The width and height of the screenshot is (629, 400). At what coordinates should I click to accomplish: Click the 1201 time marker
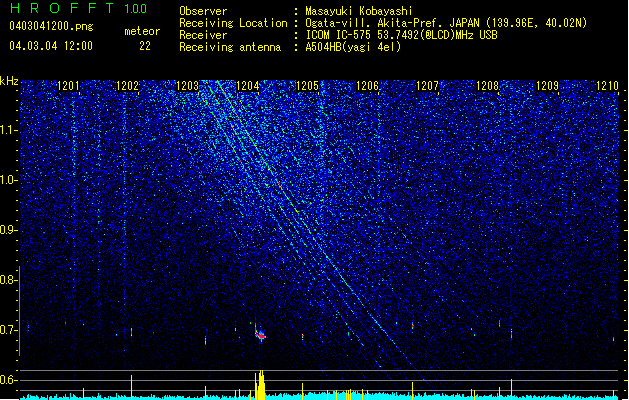click(x=68, y=86)
